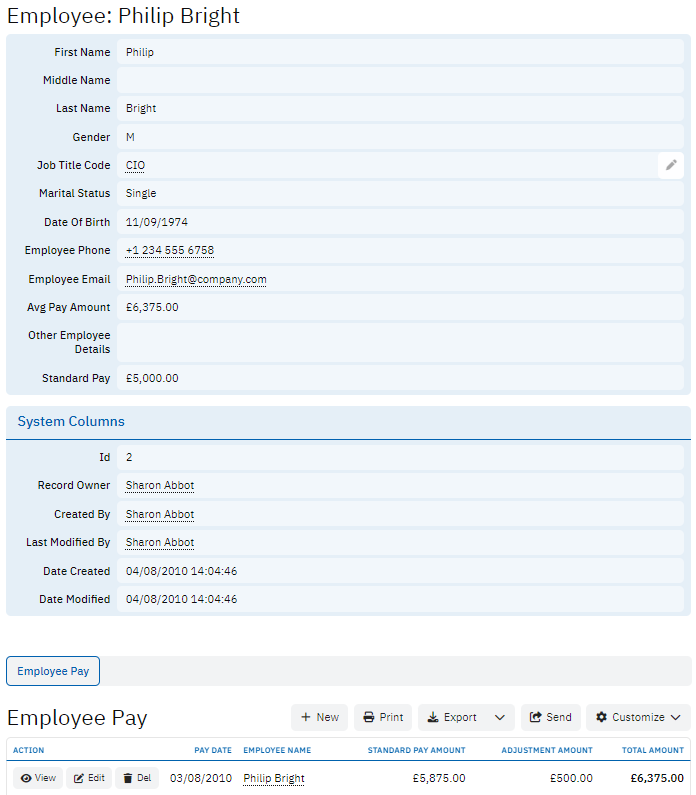This screenshot has height=795, width=696.
Task: Open the Export dropdown arrow
Action: (x=500, y=717)
